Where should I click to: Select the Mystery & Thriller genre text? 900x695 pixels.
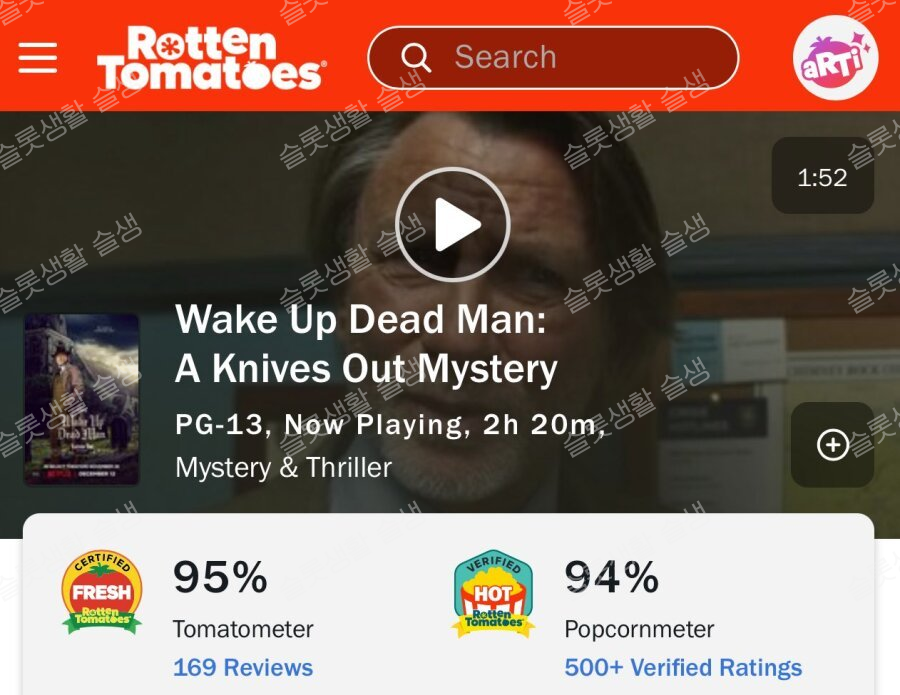coord(284,467)
